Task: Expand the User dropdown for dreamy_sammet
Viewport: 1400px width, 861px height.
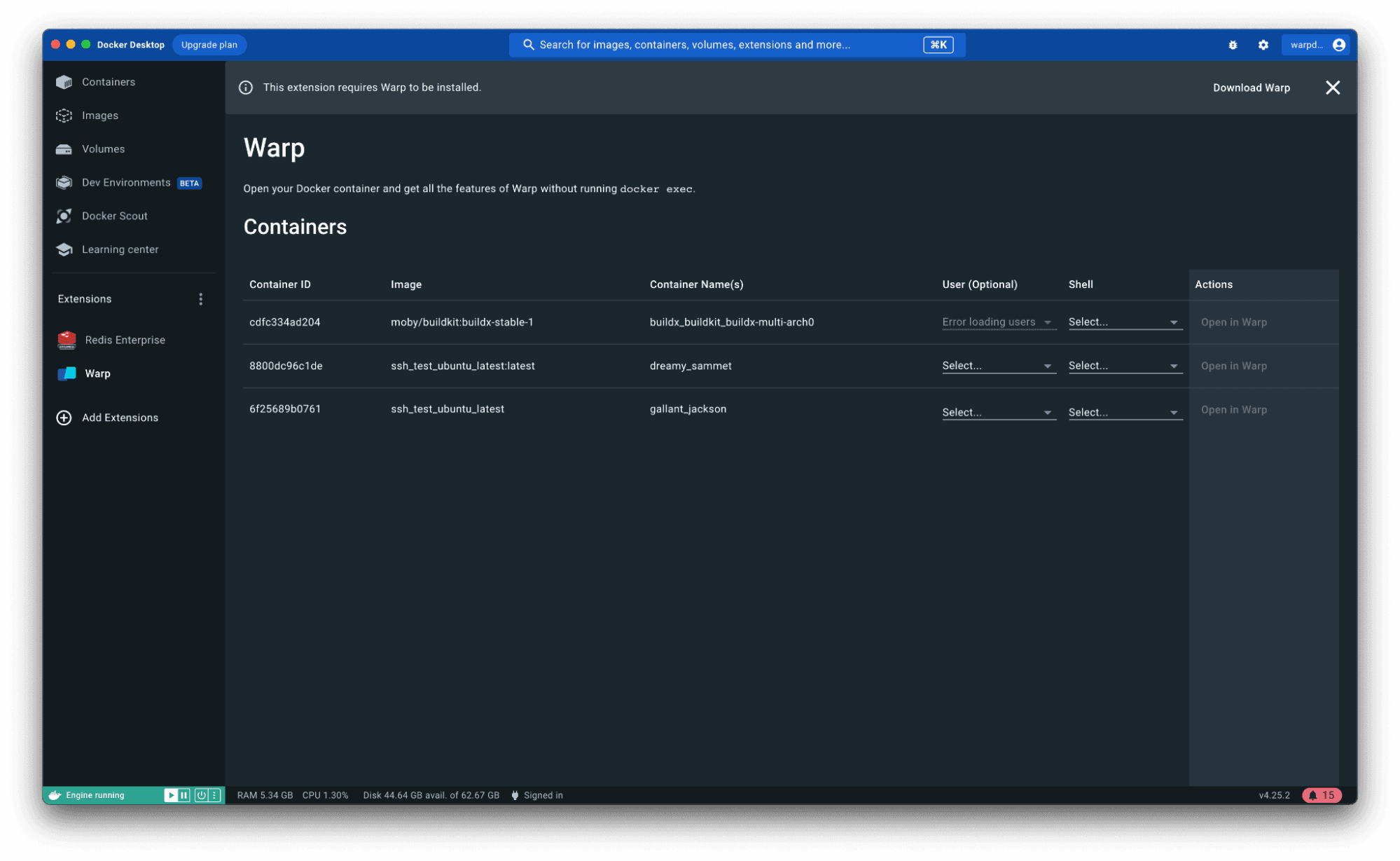Action: pyautogui.click(x=997, y=366)
